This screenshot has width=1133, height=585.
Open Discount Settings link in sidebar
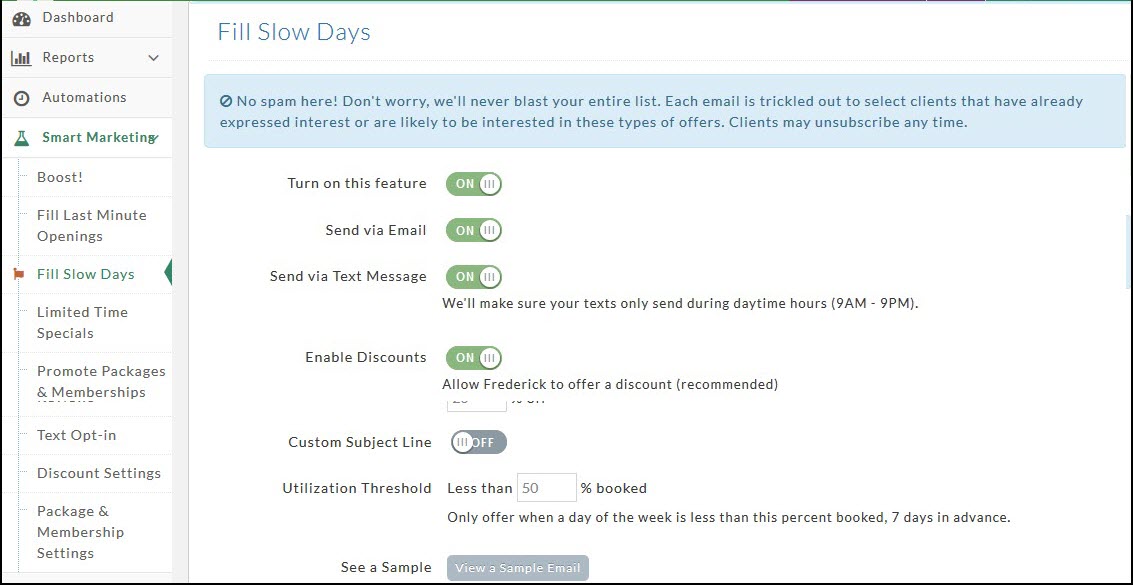pyautogui.click(x=98, y=473)
